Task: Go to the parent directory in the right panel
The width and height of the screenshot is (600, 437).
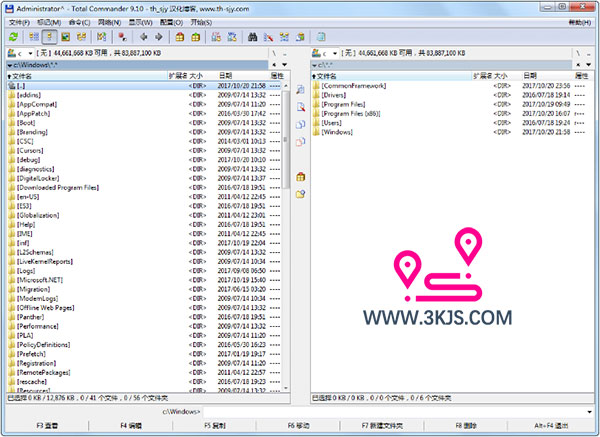Action: 589,53
